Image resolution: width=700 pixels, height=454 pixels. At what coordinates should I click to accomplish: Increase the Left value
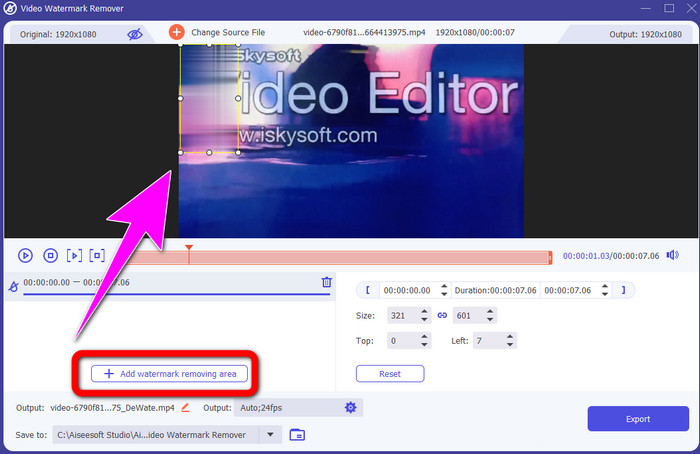[510, 337]
